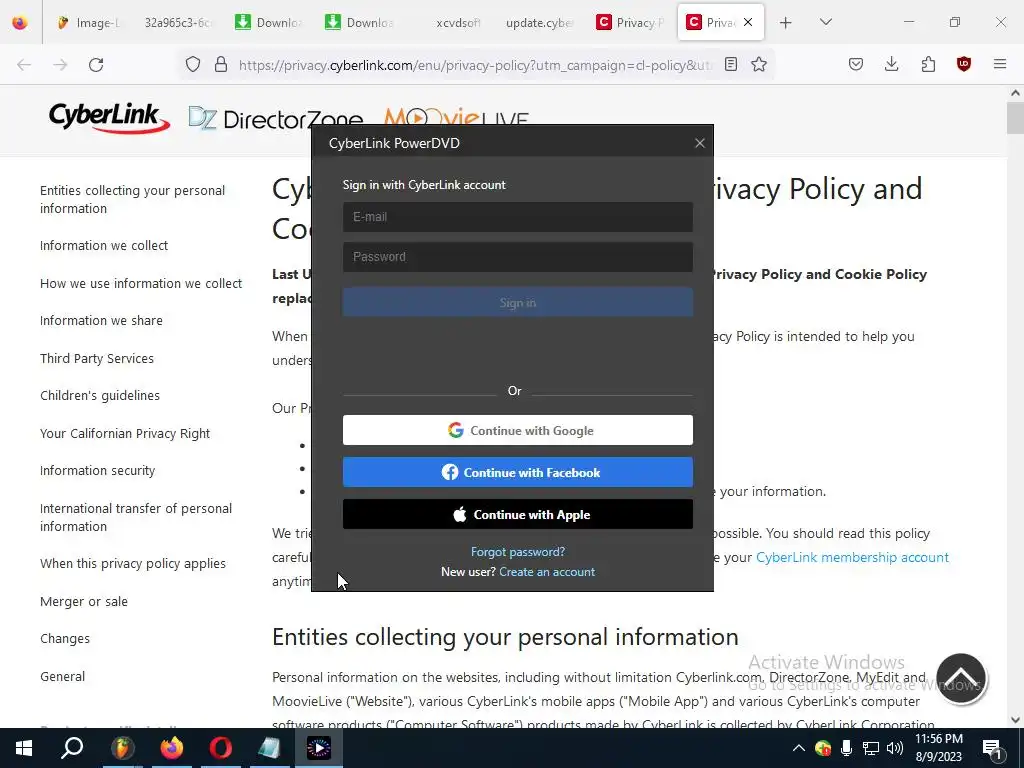The image size is (1024, 768).
Task: Focus the E-mail input field
Action: [x=517, y=217]
